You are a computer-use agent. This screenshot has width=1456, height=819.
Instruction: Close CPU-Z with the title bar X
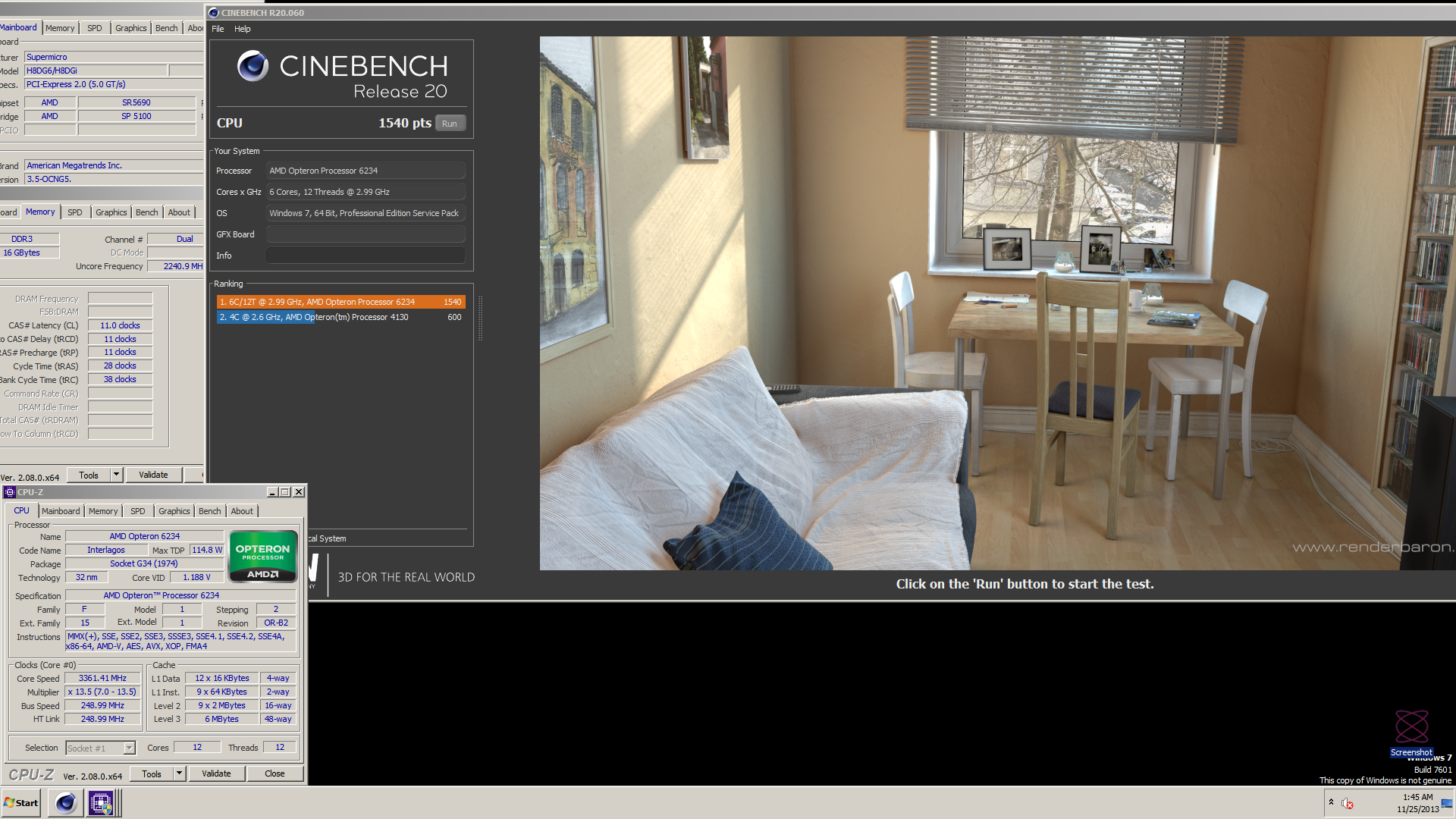pyautogui.click(x=299, y=492)
